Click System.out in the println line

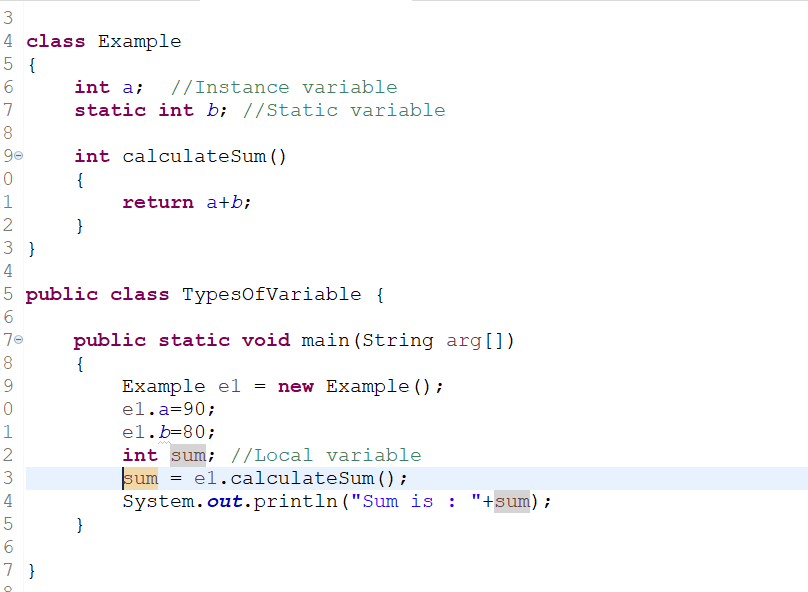[x=180, y=501]
